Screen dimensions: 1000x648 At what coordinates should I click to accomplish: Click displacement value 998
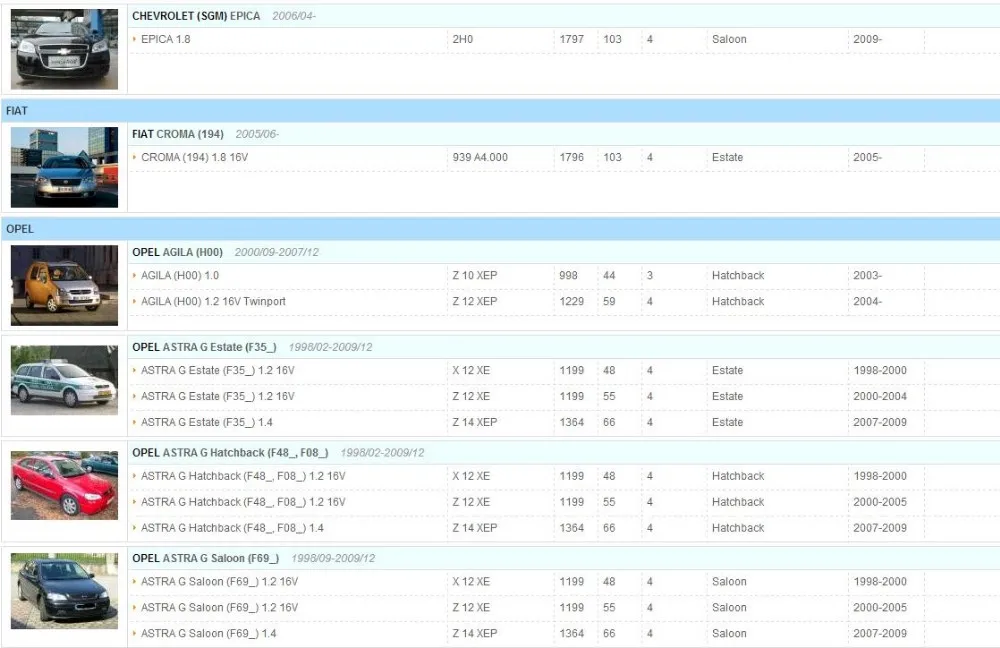(568, 276)
